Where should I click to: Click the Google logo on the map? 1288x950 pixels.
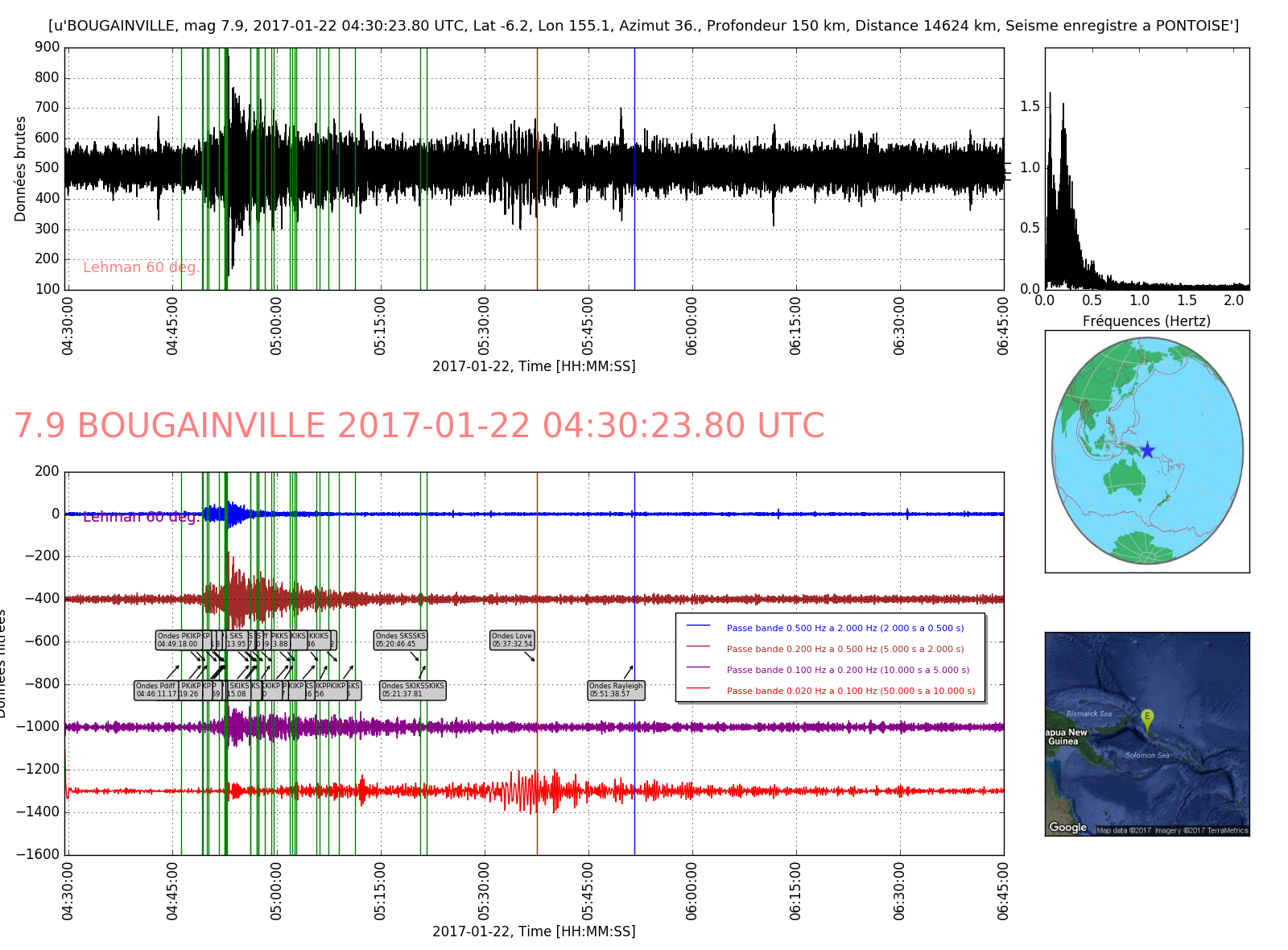tap(1067, 828)
